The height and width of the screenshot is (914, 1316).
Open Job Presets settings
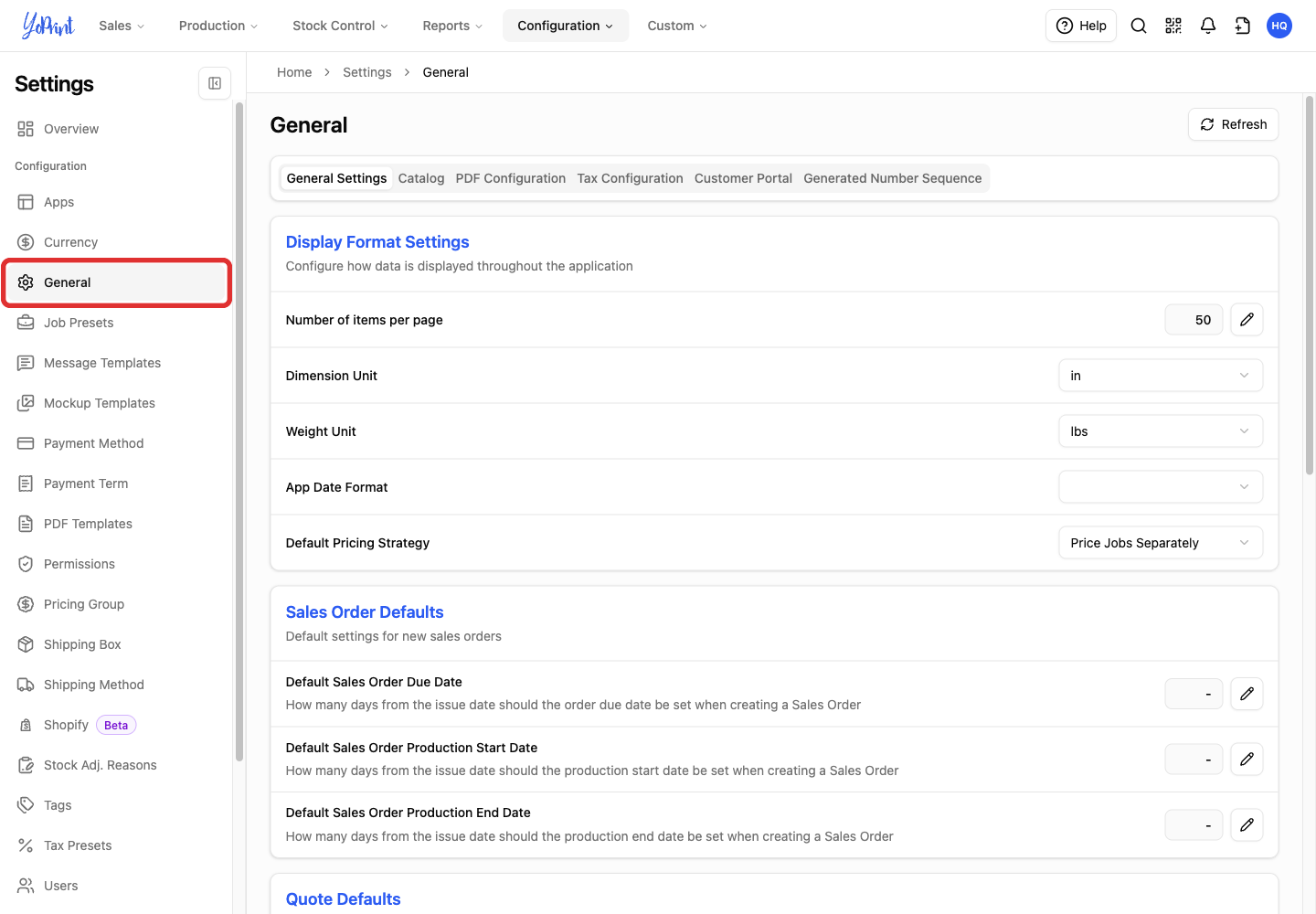(x=116, y=323)
